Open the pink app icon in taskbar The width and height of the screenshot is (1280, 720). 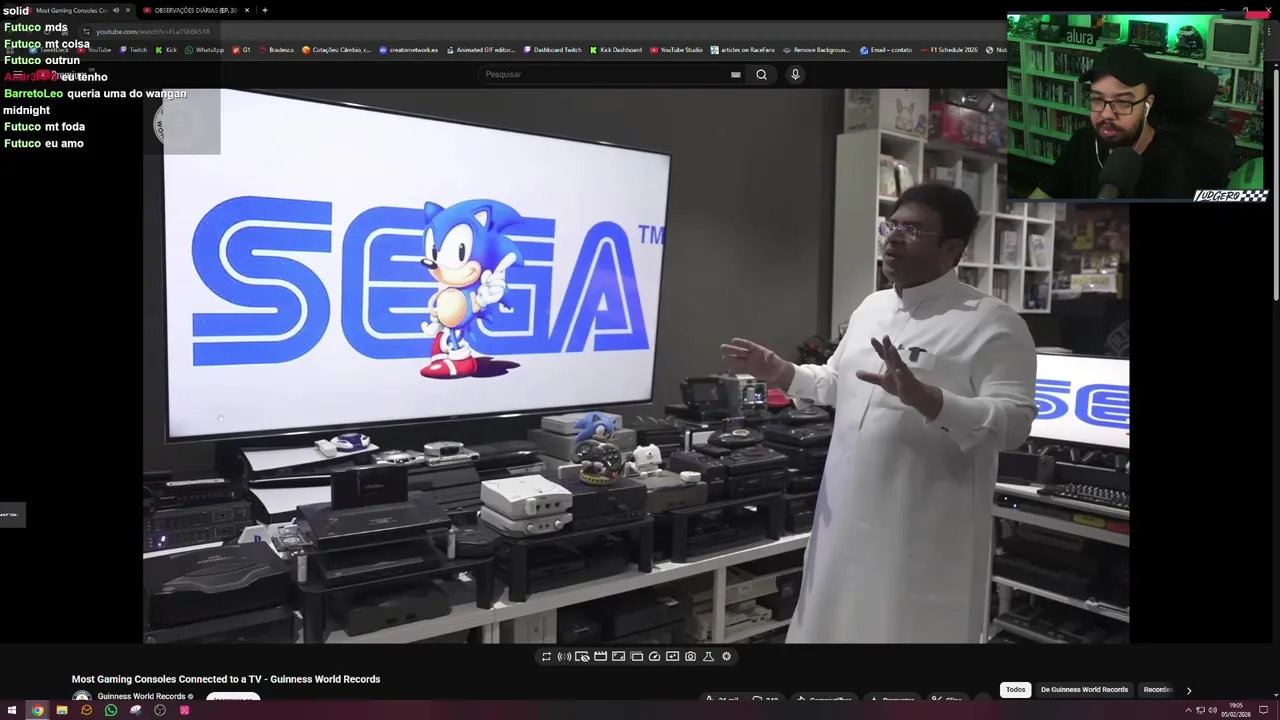pyautogui.click(x=184, y=710)
